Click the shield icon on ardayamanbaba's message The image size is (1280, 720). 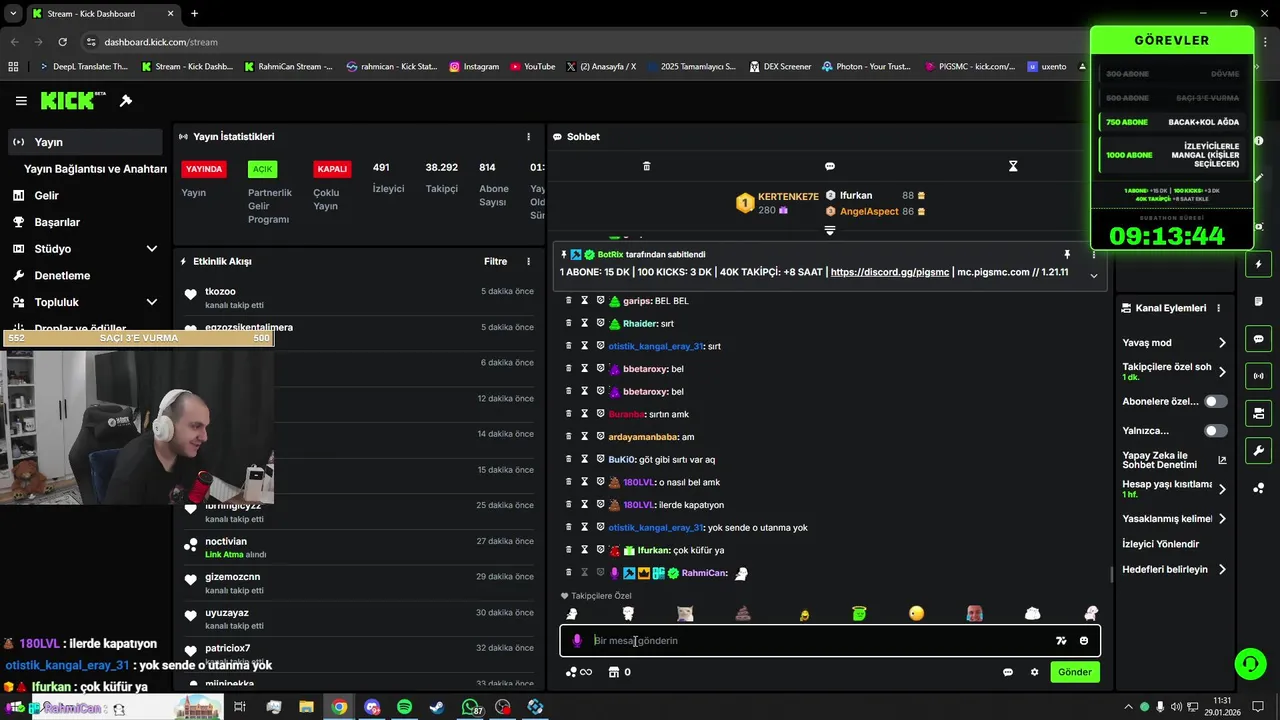pos(600,437)
